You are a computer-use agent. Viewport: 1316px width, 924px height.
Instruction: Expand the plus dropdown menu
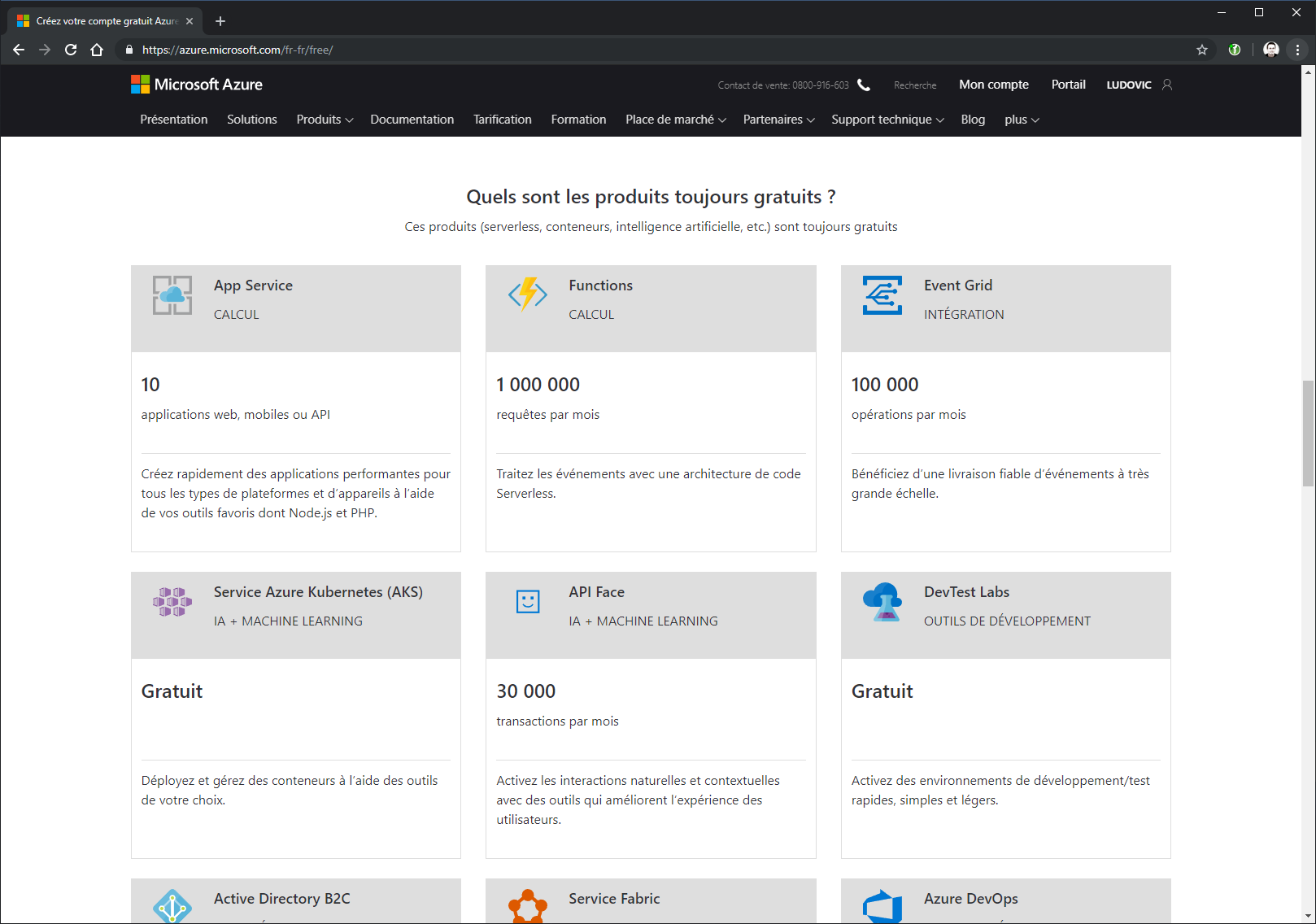(1022, 120)
